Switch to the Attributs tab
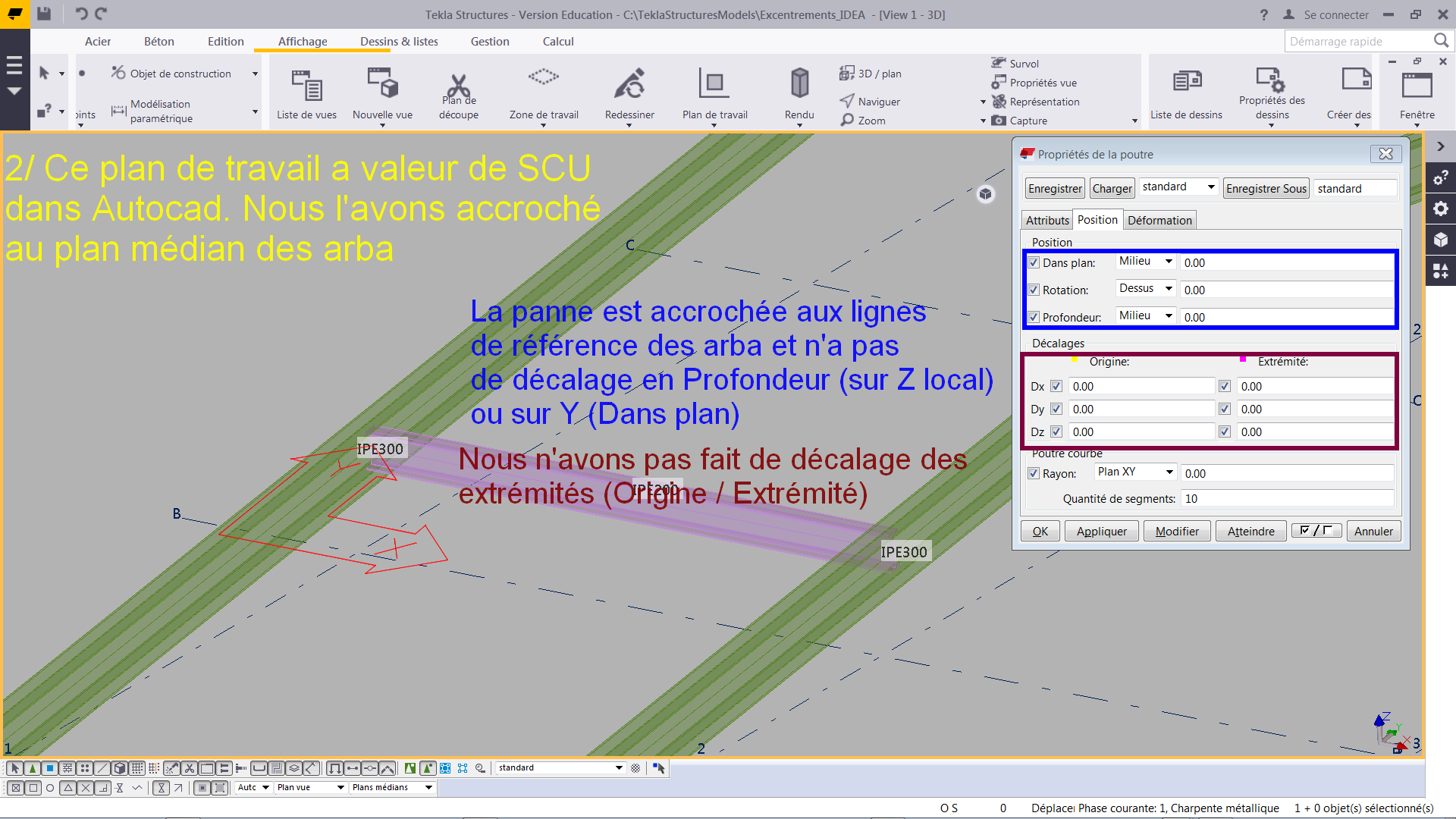The image size is (1456, 819). (1047, 221)
